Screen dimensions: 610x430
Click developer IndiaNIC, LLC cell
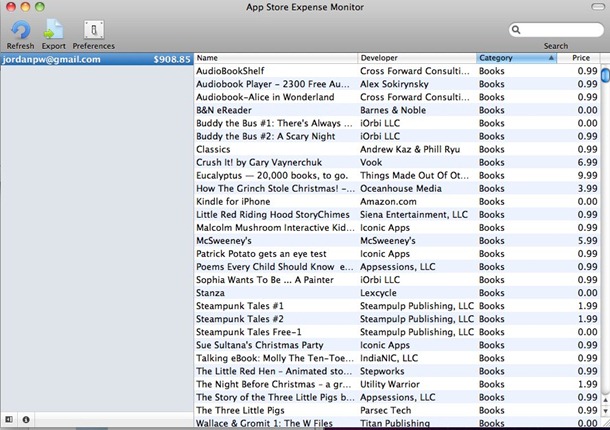point(389,358)
